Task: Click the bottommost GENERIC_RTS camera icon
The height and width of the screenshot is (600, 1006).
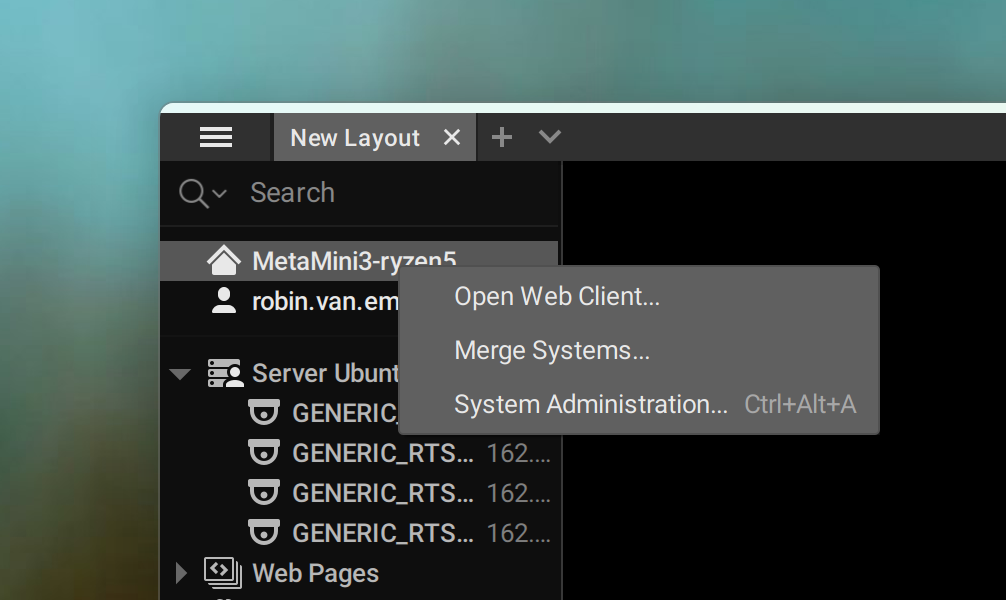Action: tap(264, 533)
